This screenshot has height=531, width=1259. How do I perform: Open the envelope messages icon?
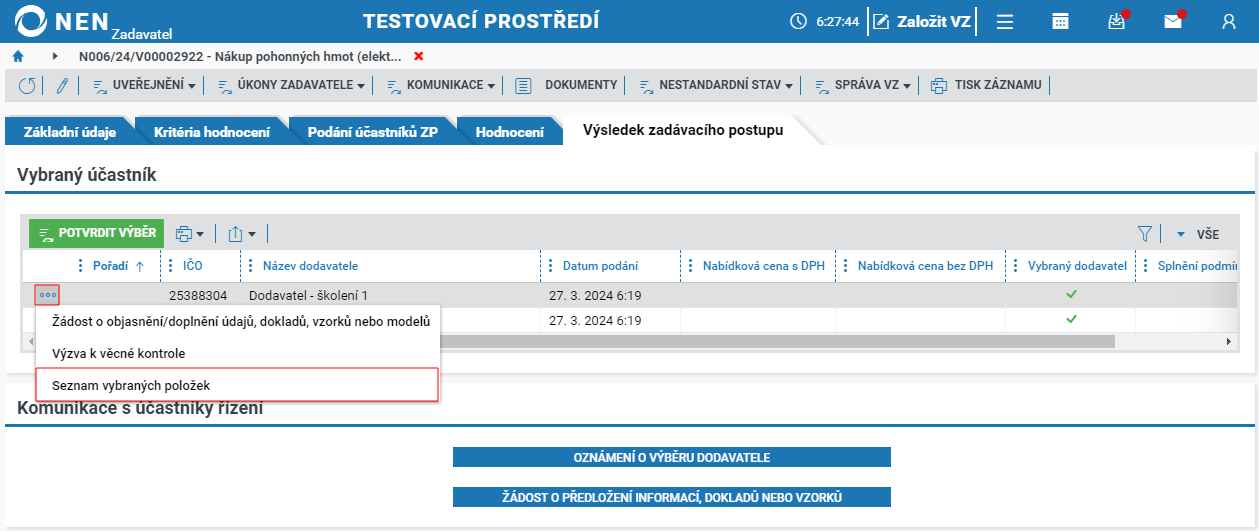(x=1173, y=21)
